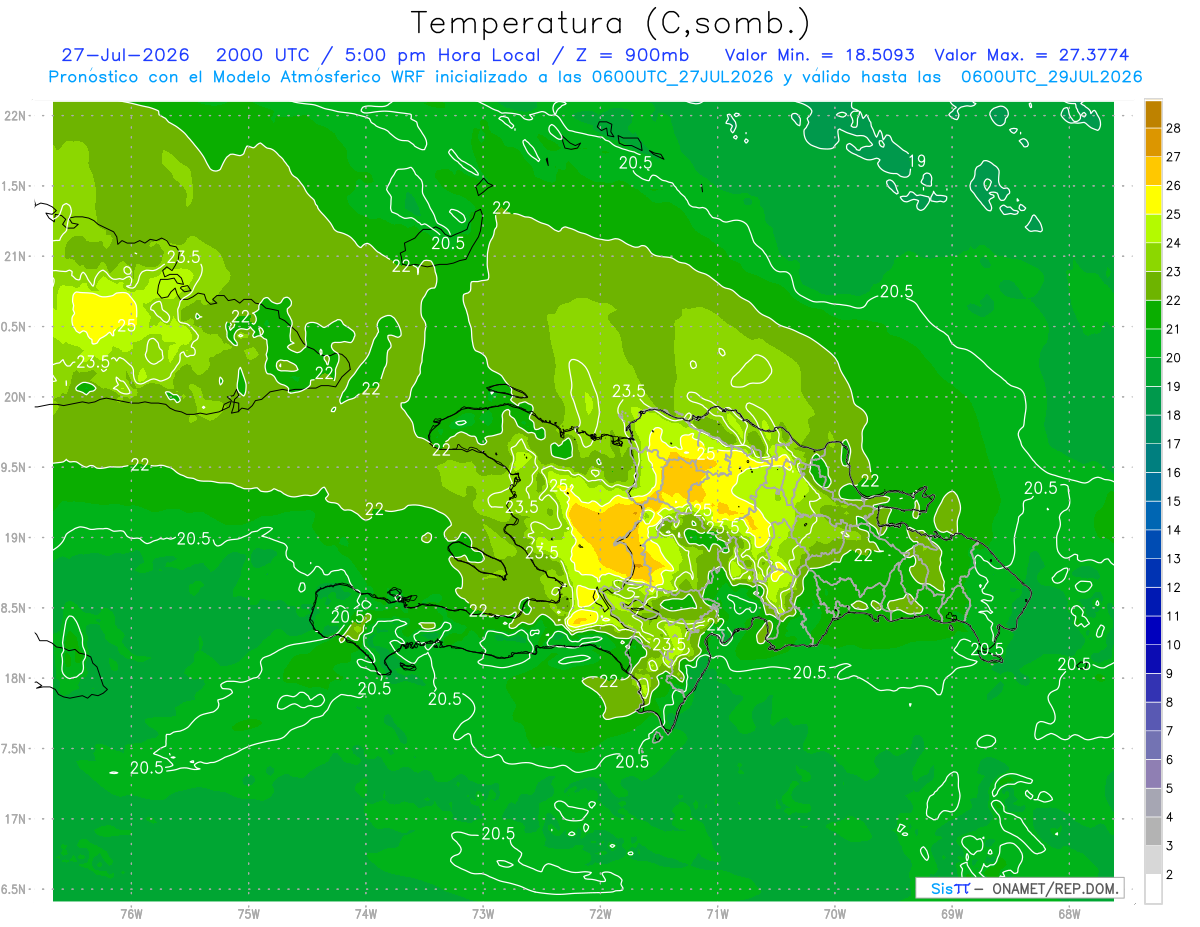Screen dimensions: 1200x927
Task: Select the dark orange legend swatch above 28
Action: [x=1153, y=114]
